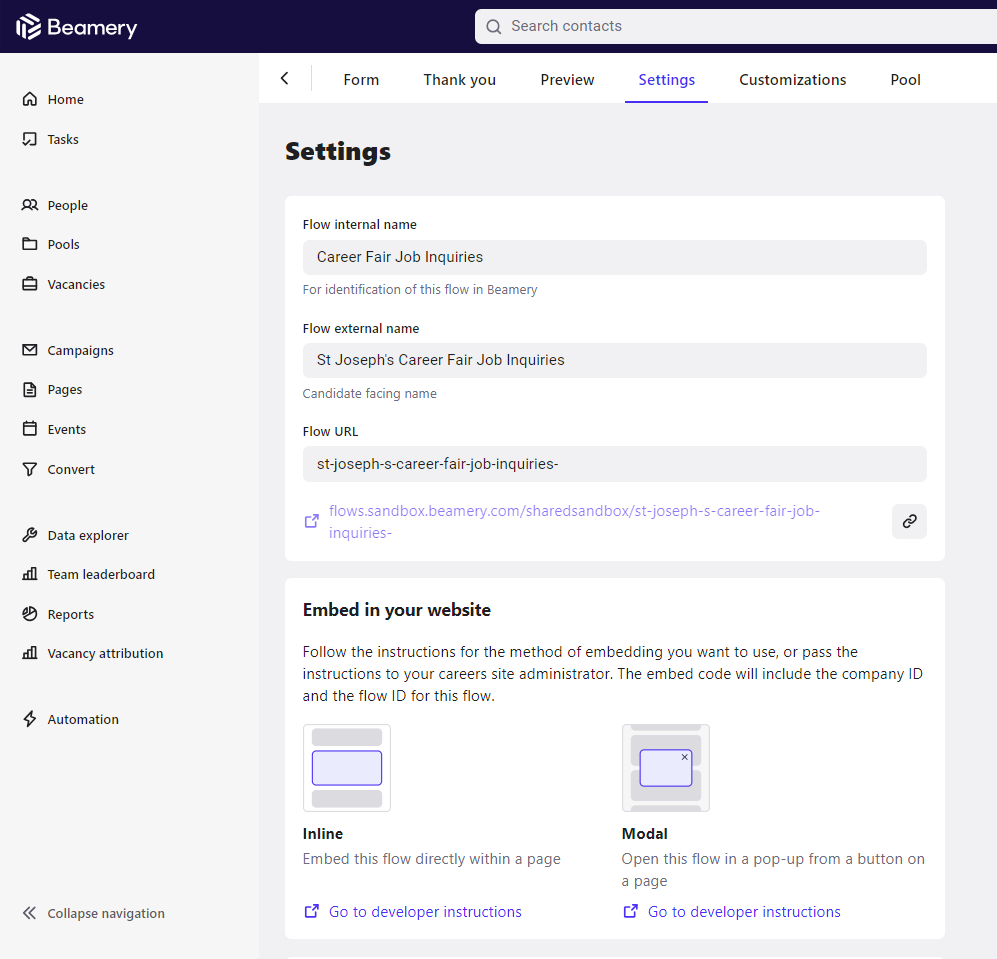Image resolution: width=997 pixels, height=959 pixels.
Task: Switch to the Thank you tab
Action: click(460, 80)
